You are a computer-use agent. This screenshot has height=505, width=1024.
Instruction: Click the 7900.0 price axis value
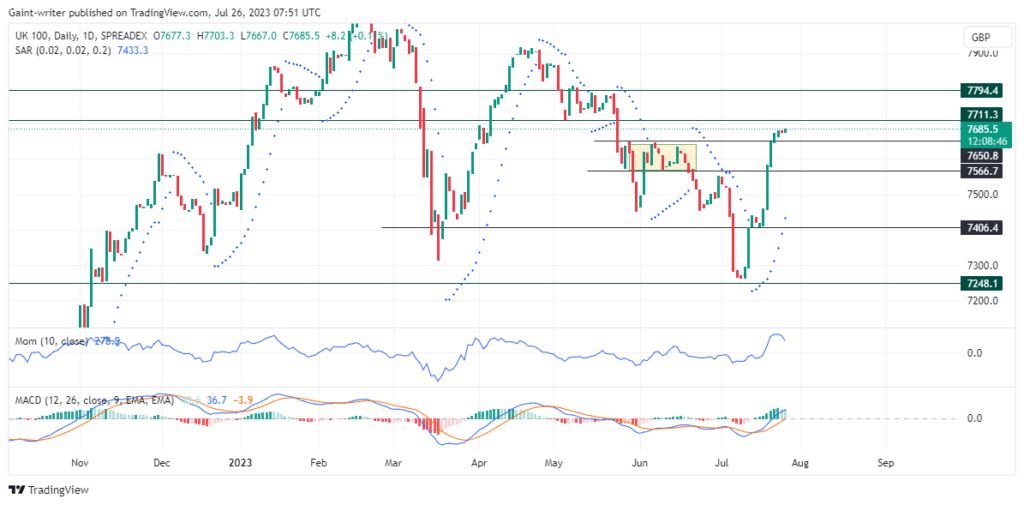tap(984, 54)
